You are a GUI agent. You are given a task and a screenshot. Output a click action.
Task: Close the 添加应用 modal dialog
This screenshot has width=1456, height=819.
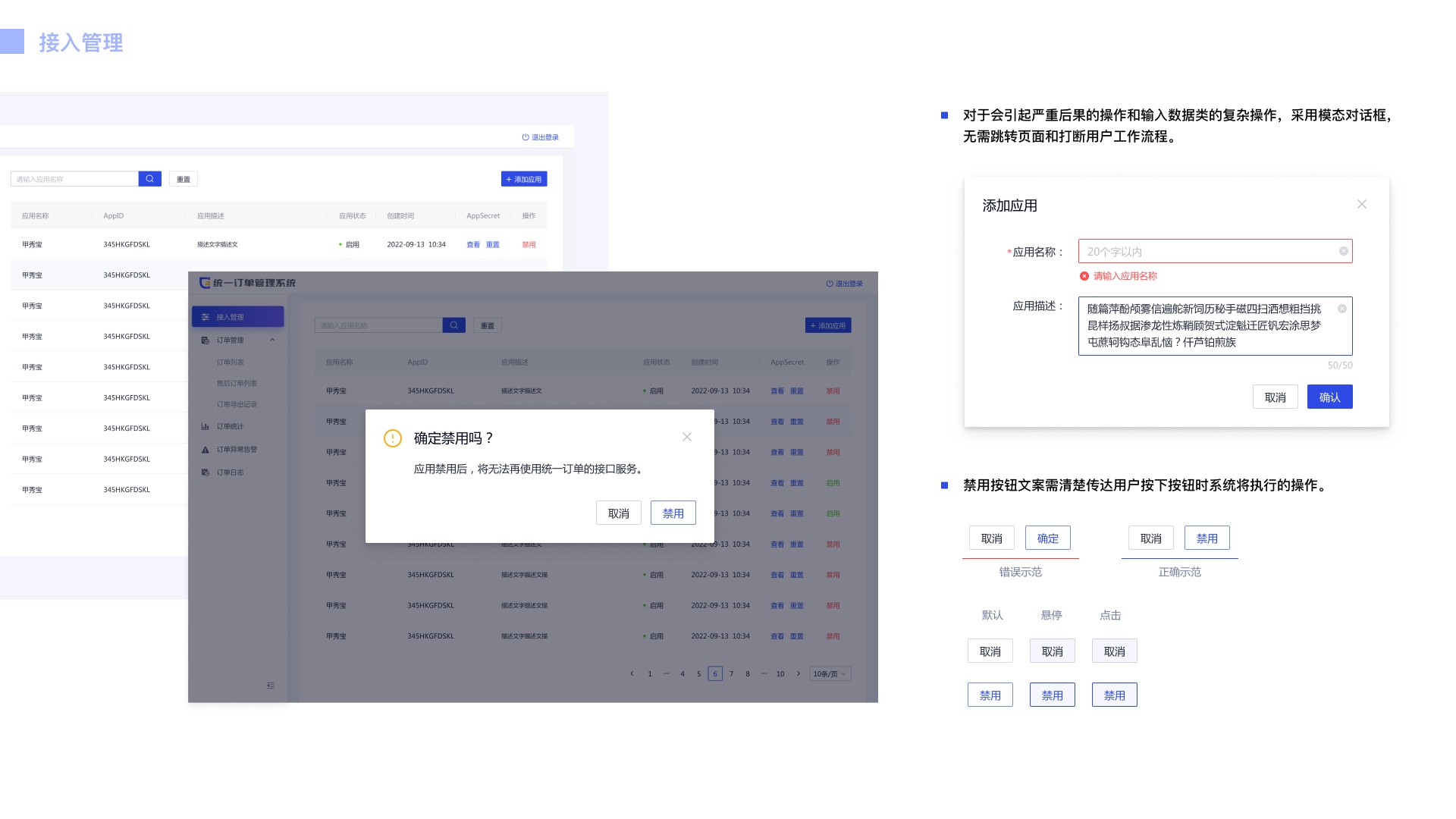pyautogui.click(x=1361, y=205)
